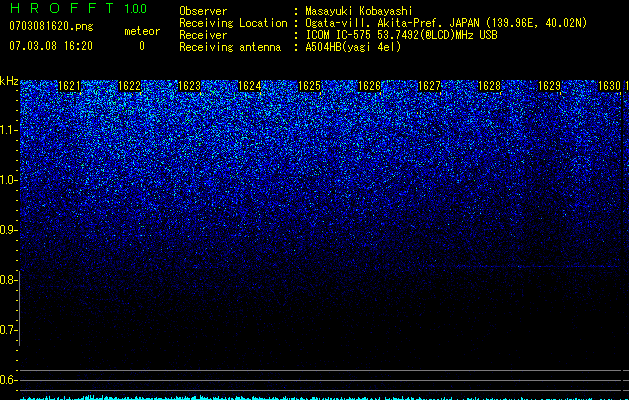
Task: Click the 'Receiving antenna' field label
Action: (x=230, y=47)
